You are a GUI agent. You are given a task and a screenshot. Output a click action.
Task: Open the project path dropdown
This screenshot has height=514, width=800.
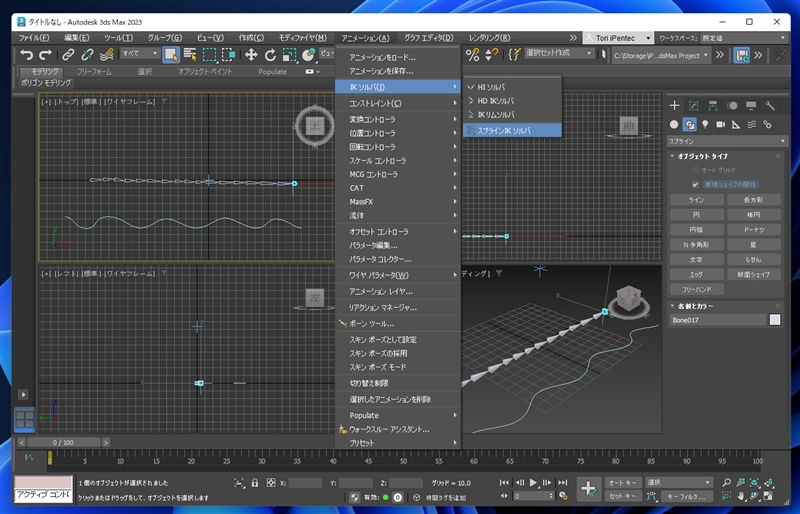[661, 55]
